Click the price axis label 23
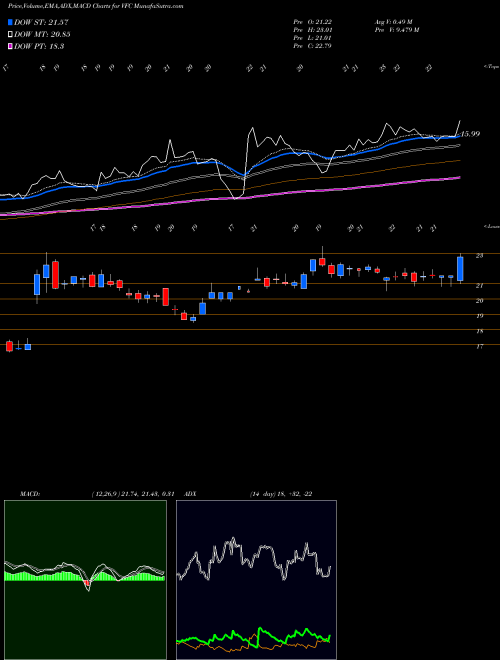The image size is (500, 660). [x=479, y=255]
